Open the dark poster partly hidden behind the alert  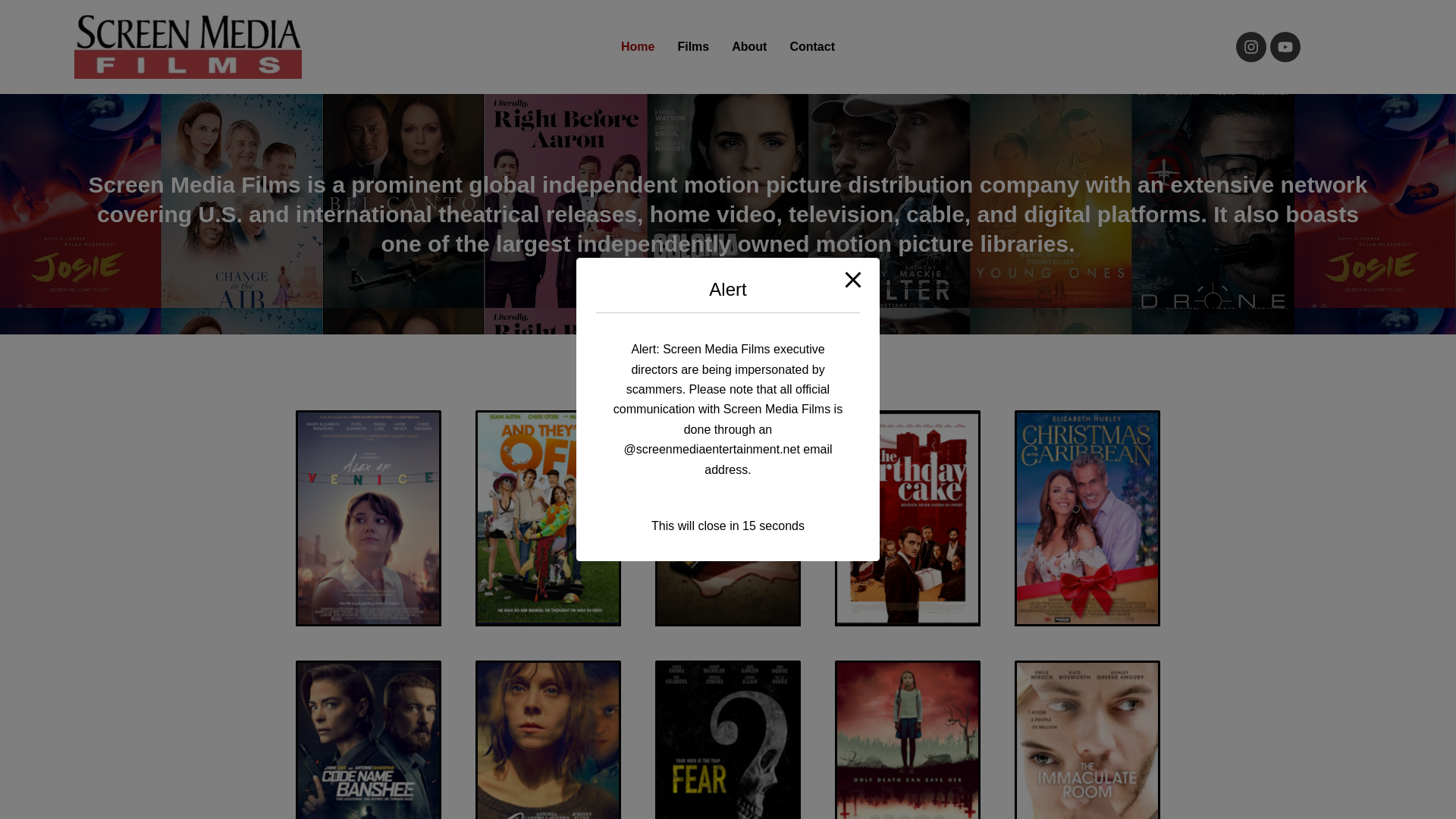pyautogui.click(x=728, y=594)
